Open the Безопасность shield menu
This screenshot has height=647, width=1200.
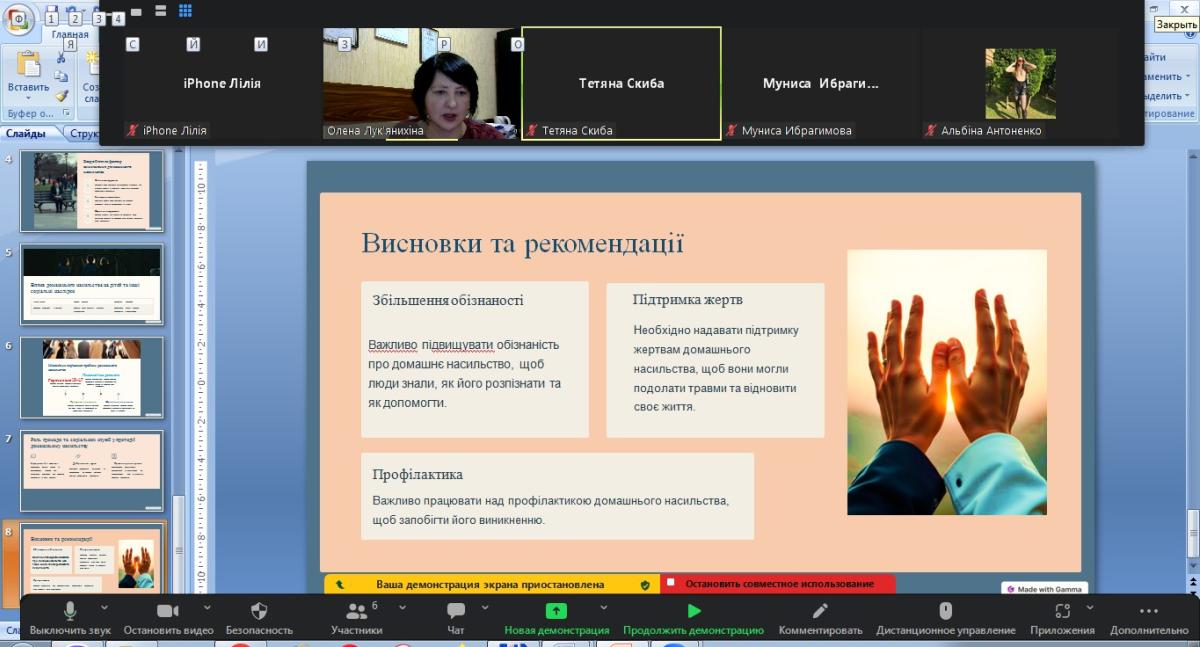click(259, 619)
